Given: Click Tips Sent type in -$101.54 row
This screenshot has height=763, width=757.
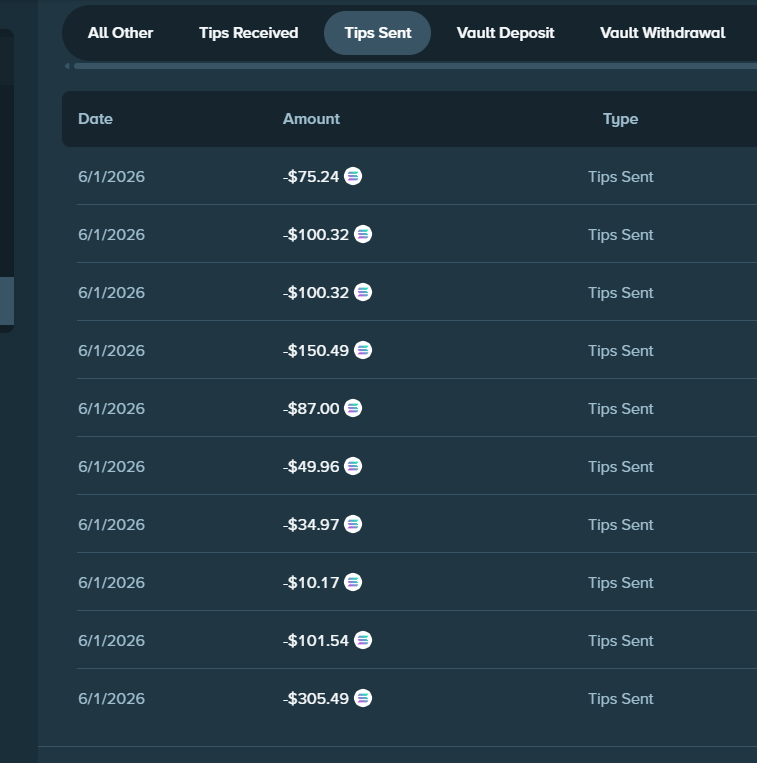Looking at the screenshot, I should tap(620, 641).
